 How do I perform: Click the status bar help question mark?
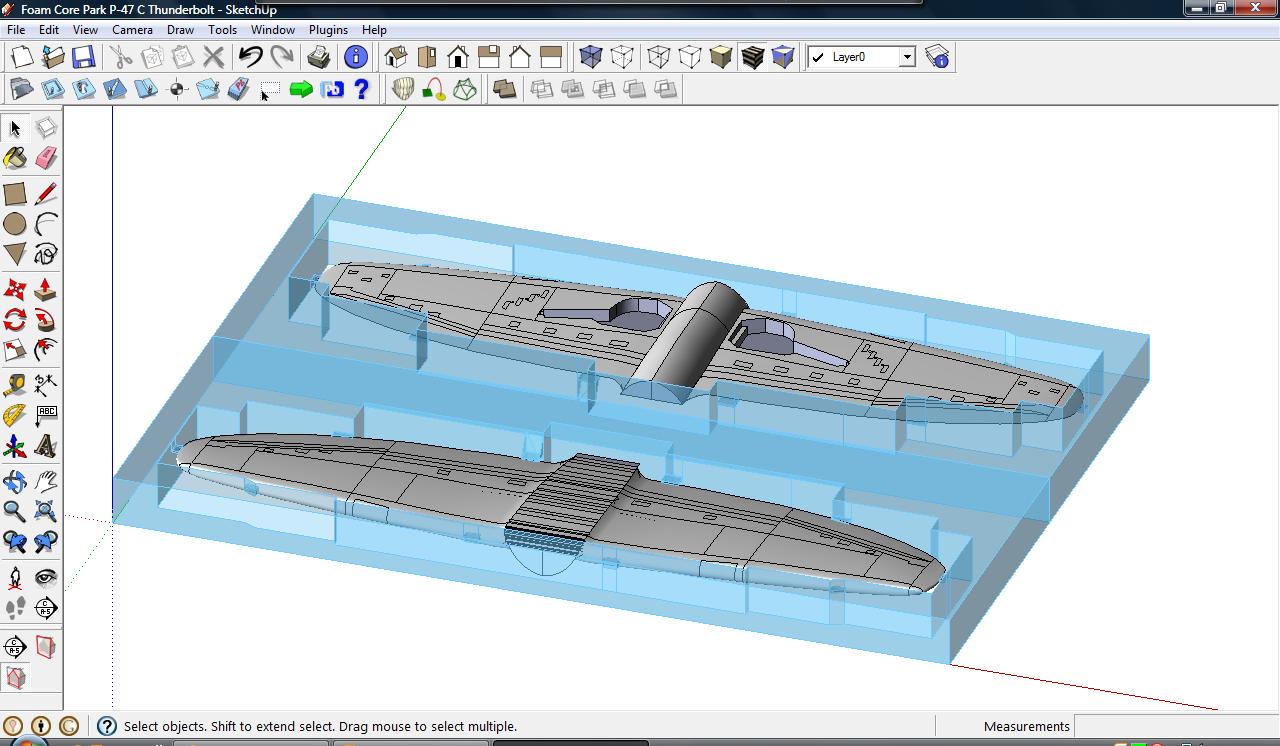[x=107, y=727]
